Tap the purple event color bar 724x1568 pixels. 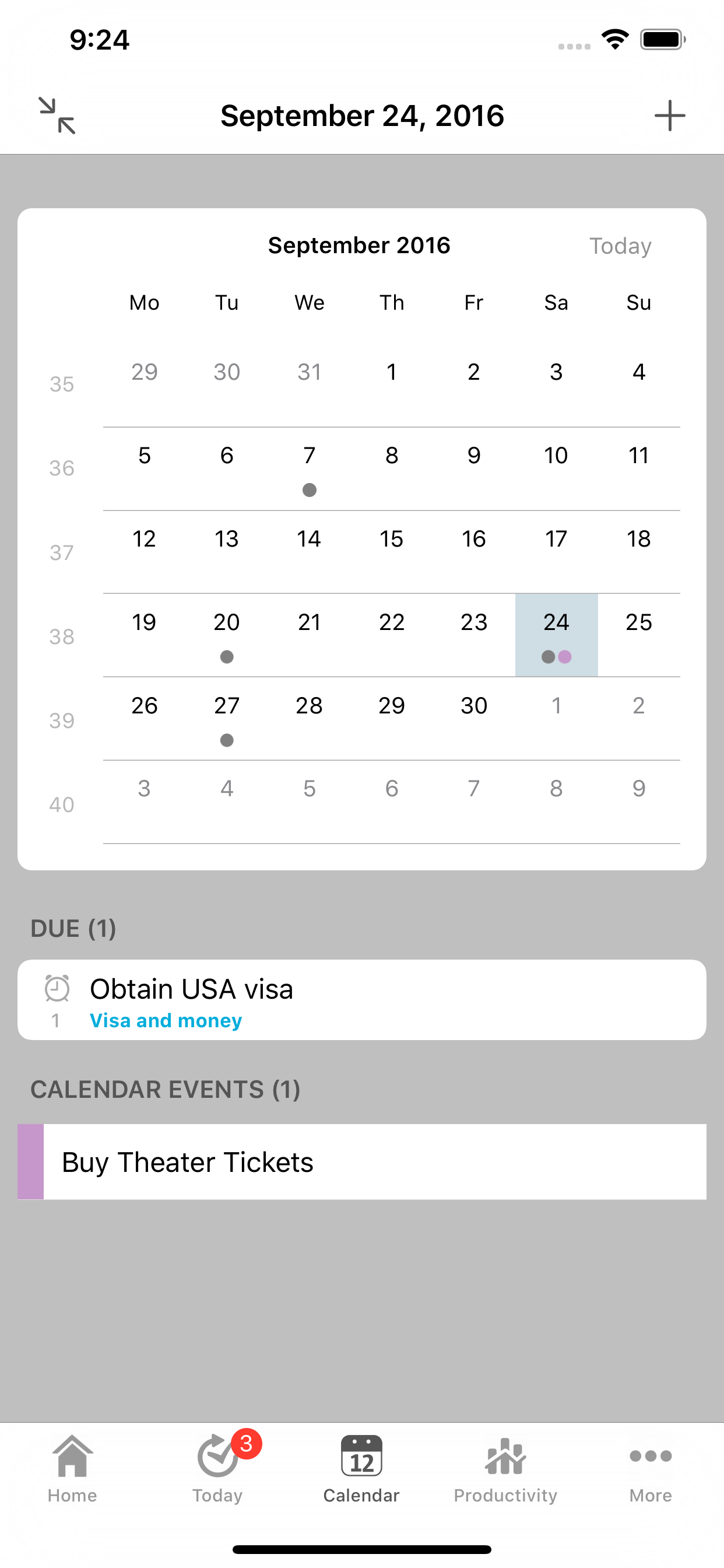click(x=30, y=1162)
